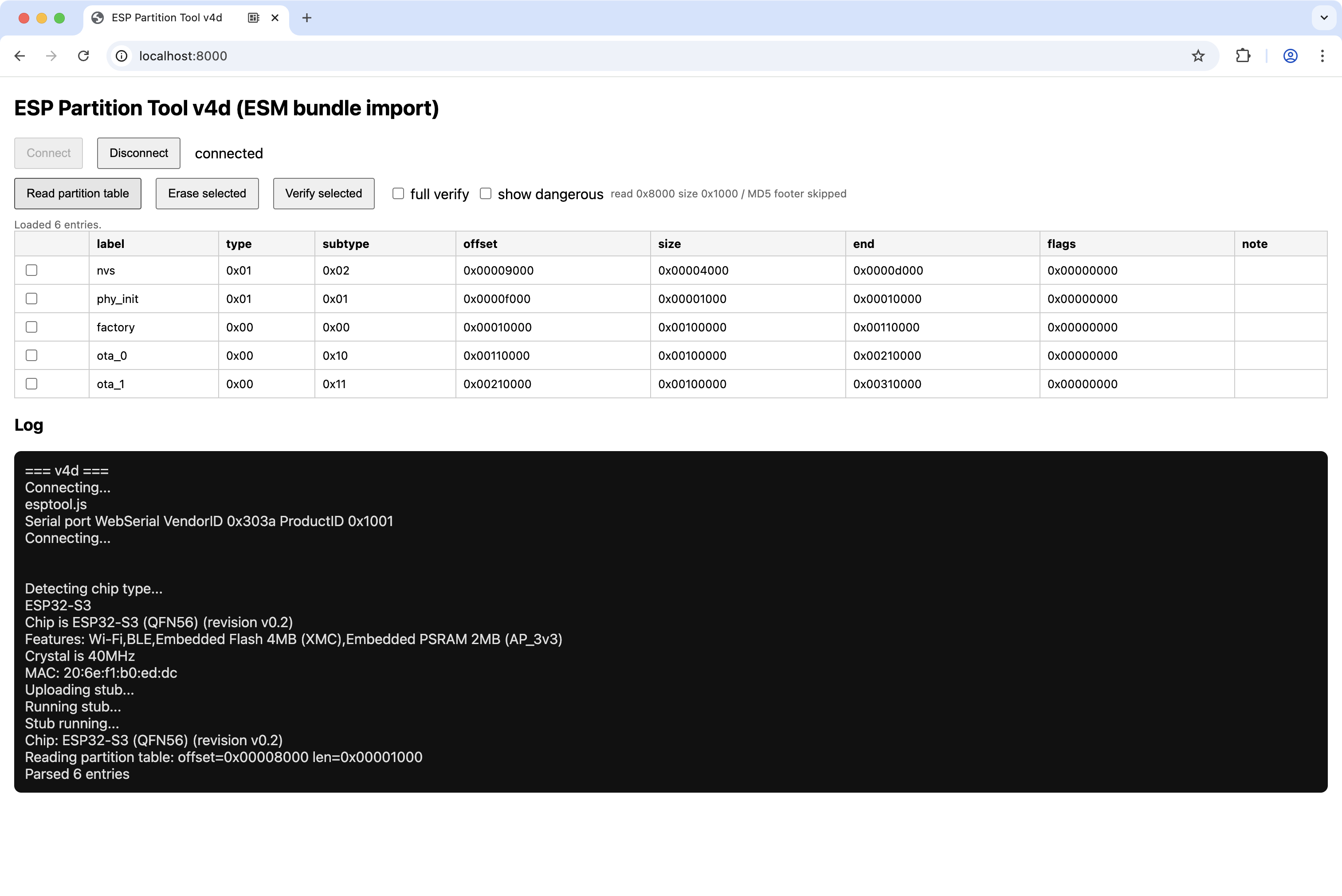This screenshot has height=896, width=1342.
Task: Click end value 0x00310000
Action: tap(887, 384)
